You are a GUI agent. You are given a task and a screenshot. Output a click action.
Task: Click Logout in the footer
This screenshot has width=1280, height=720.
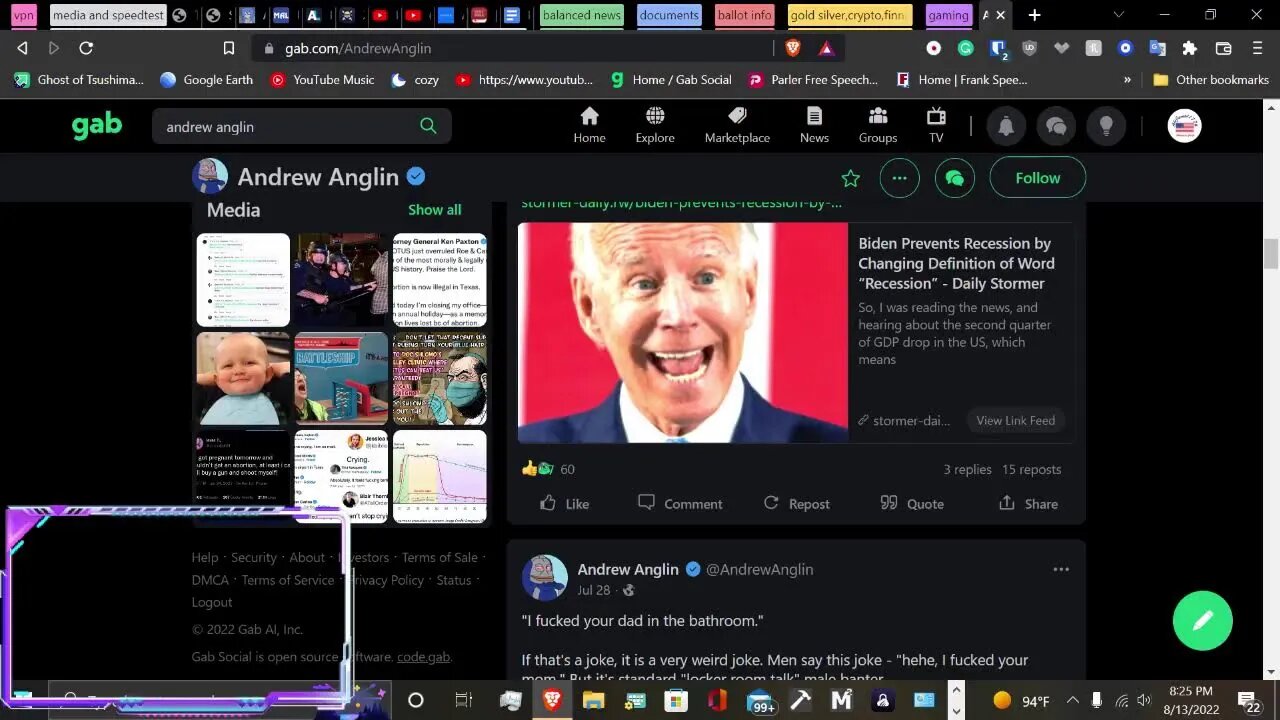(212, 602)
